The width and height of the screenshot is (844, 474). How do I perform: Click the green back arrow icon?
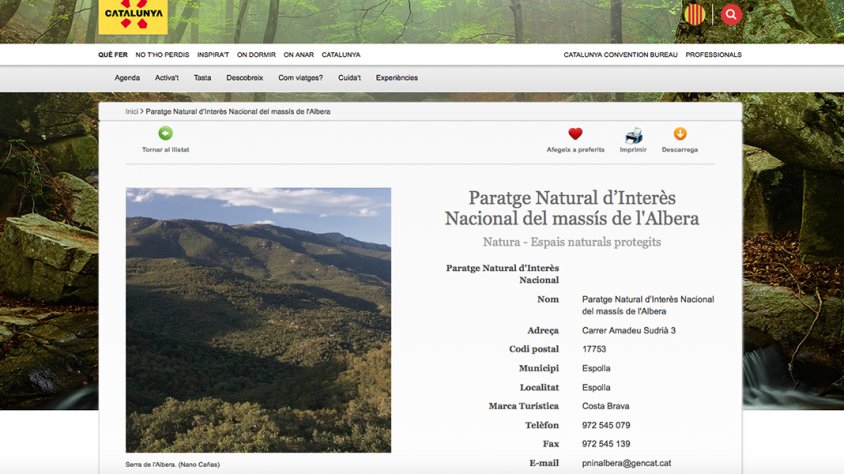coord(165,133)
